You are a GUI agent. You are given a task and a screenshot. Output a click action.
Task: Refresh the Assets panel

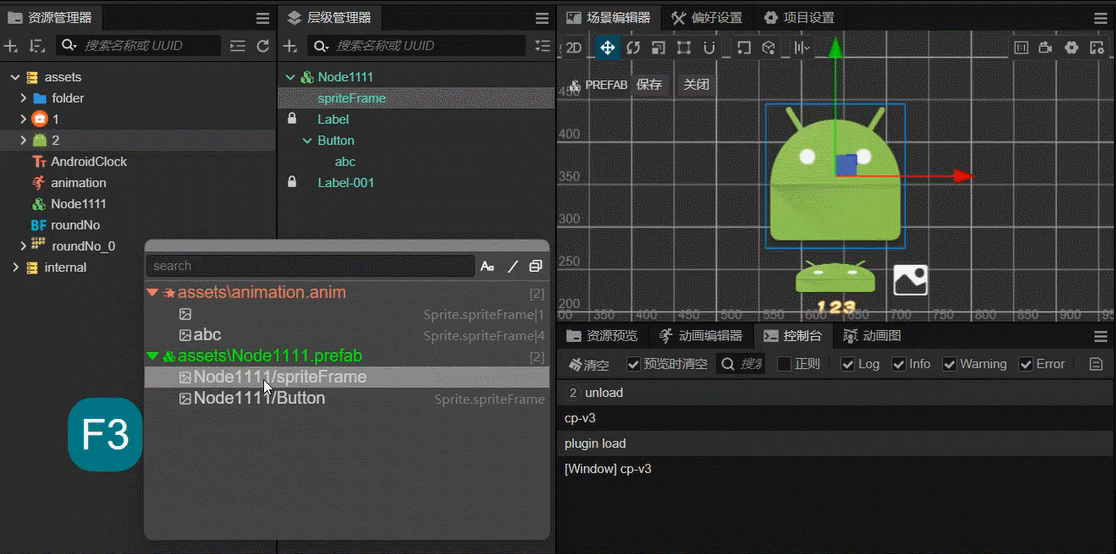tap(263, 46)
